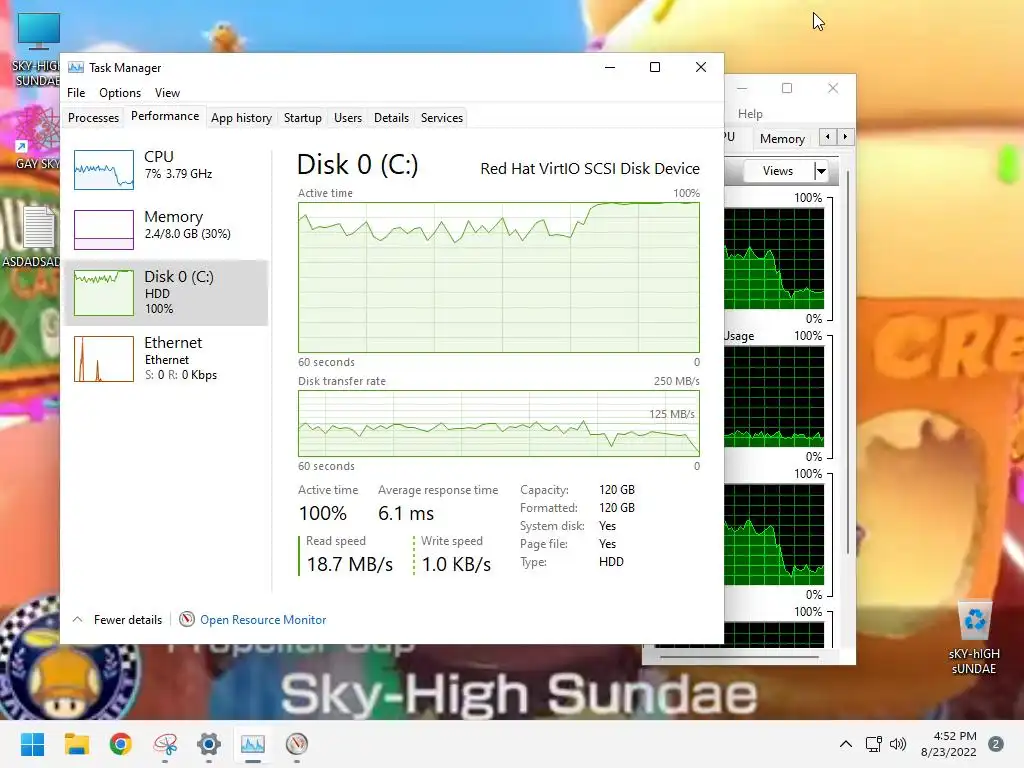Viewport: 1024px width, 768px height.
Task: Open the View menu
Action: click(x=167, y=93)
